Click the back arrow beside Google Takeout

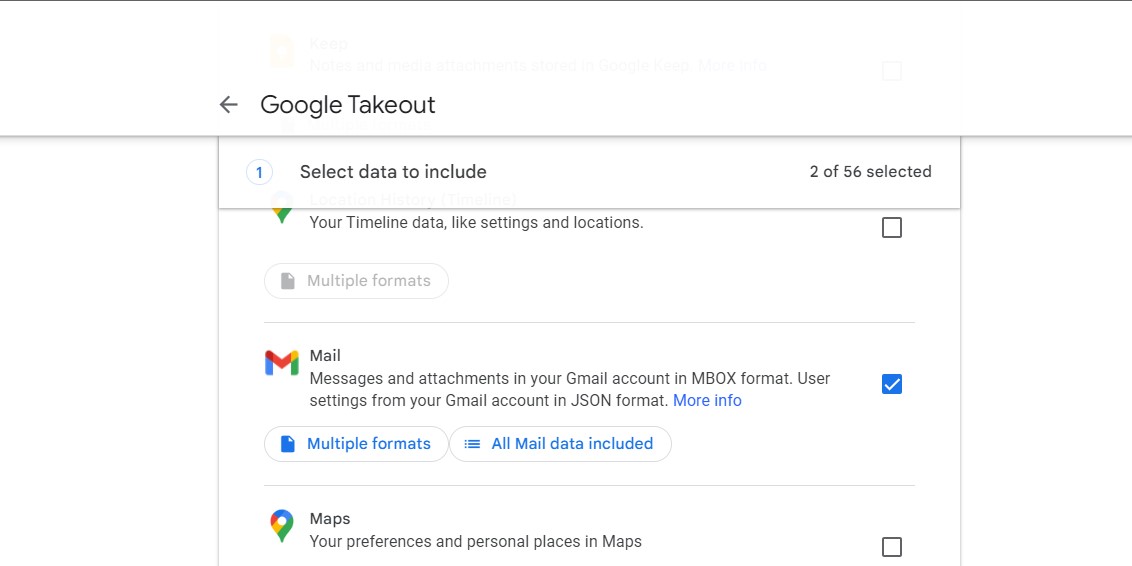(229, 105)
